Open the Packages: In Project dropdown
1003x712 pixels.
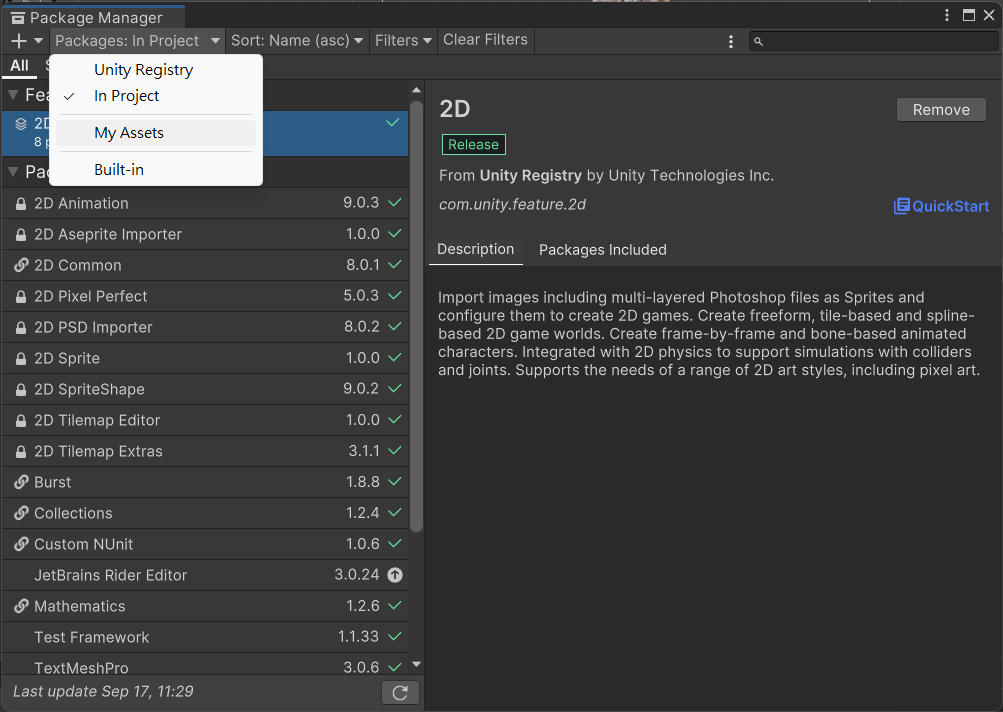point(138,41)
